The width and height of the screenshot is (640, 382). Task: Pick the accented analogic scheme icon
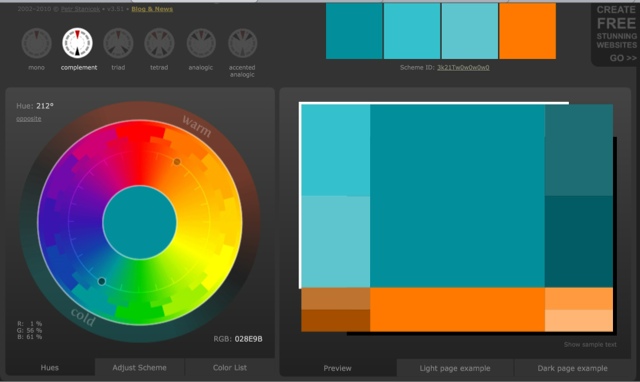(242, 43)
